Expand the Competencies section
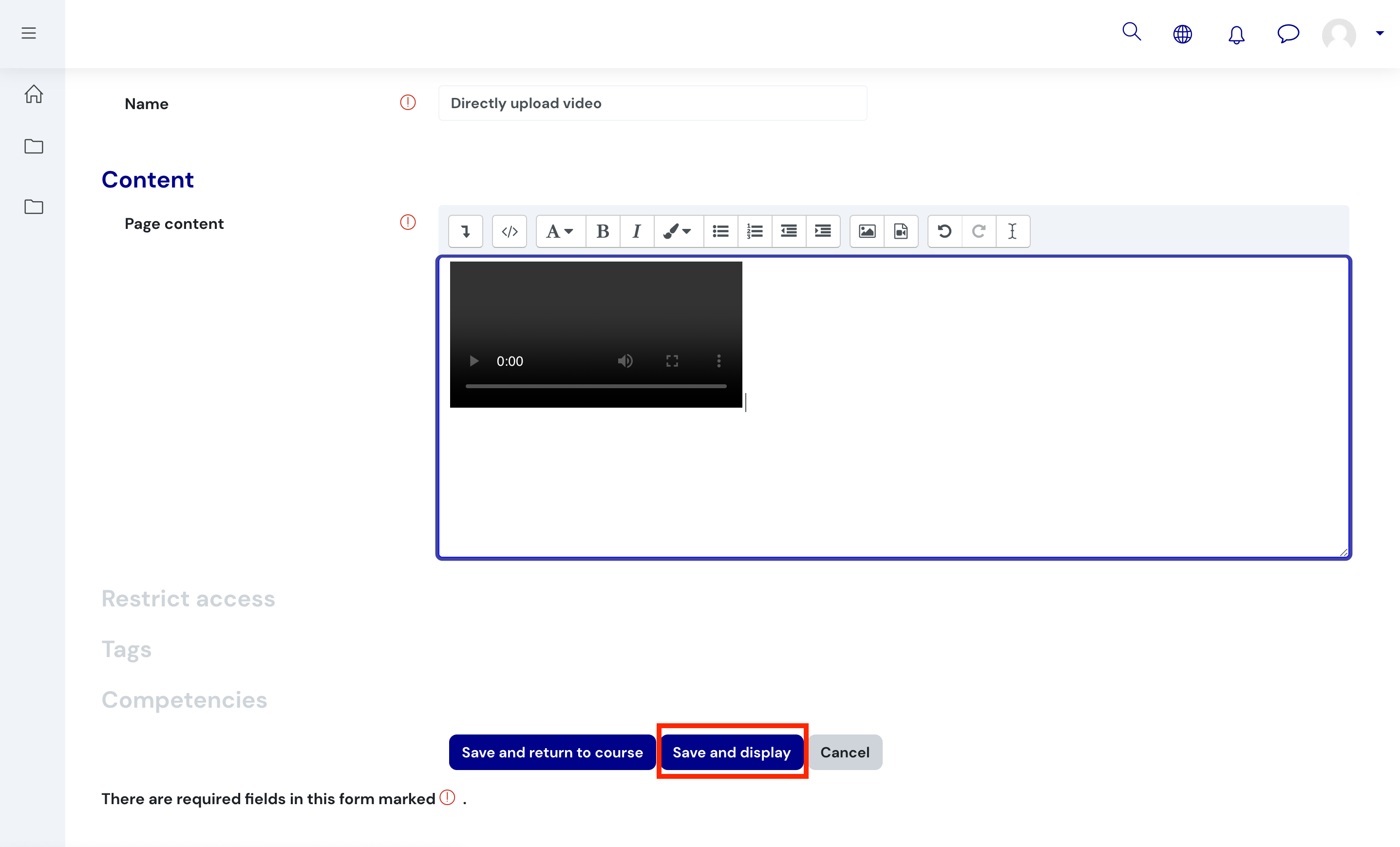The width and height of the screenshot is (1400, 847). click(x=184, y=700)
